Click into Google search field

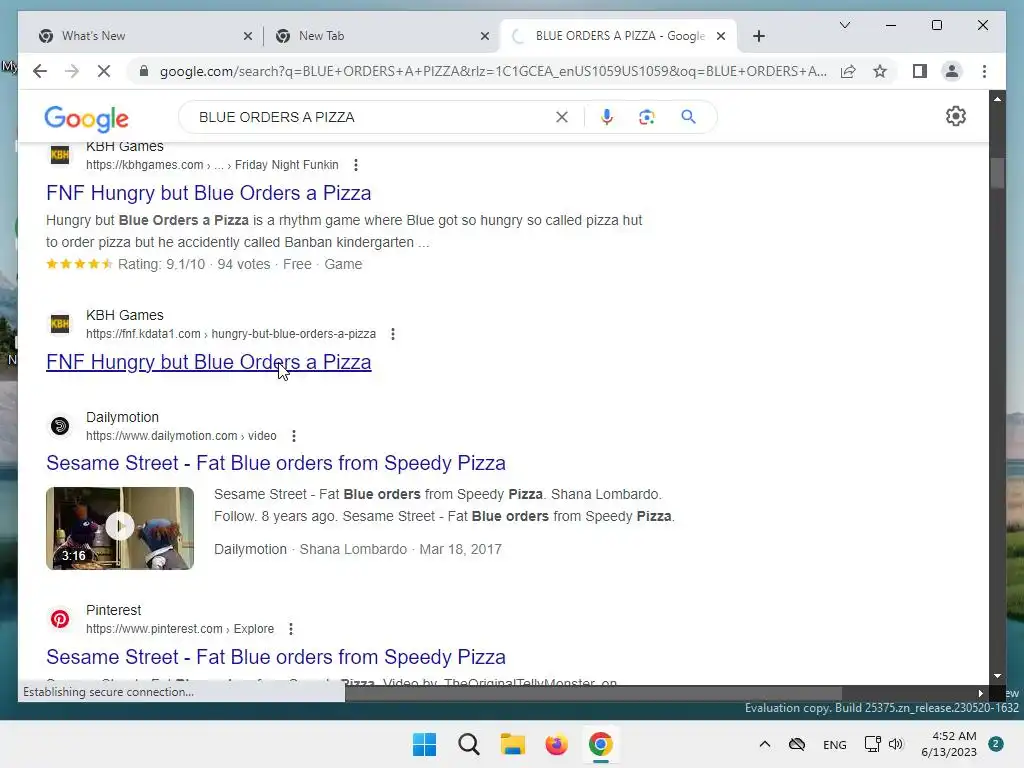[372, 117]
